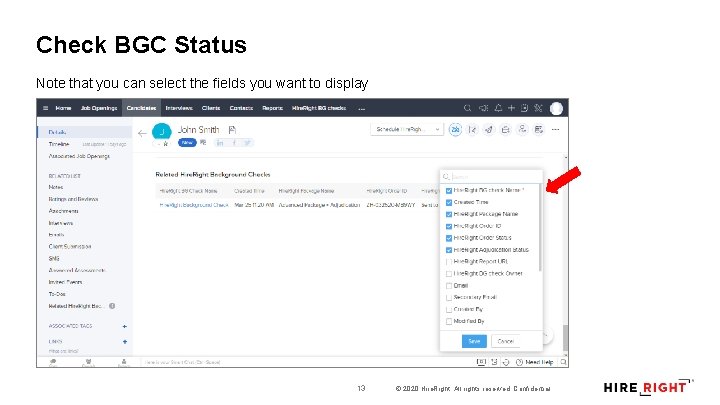720x405 pixels.
Task: Open the setup tools icon in top bar
Action: point(538,108)
